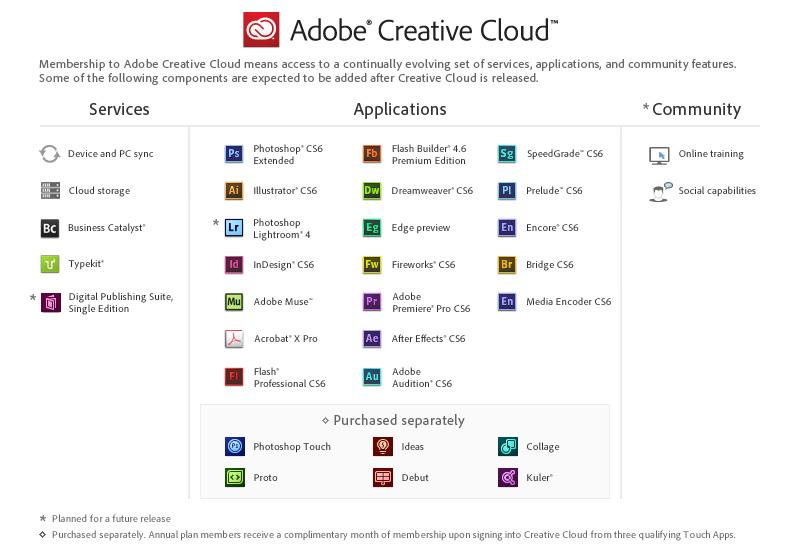This screenshot has height=548, width=800.
Task: Open the Dreamweaver CS6 icon
Action: point(372,190)
